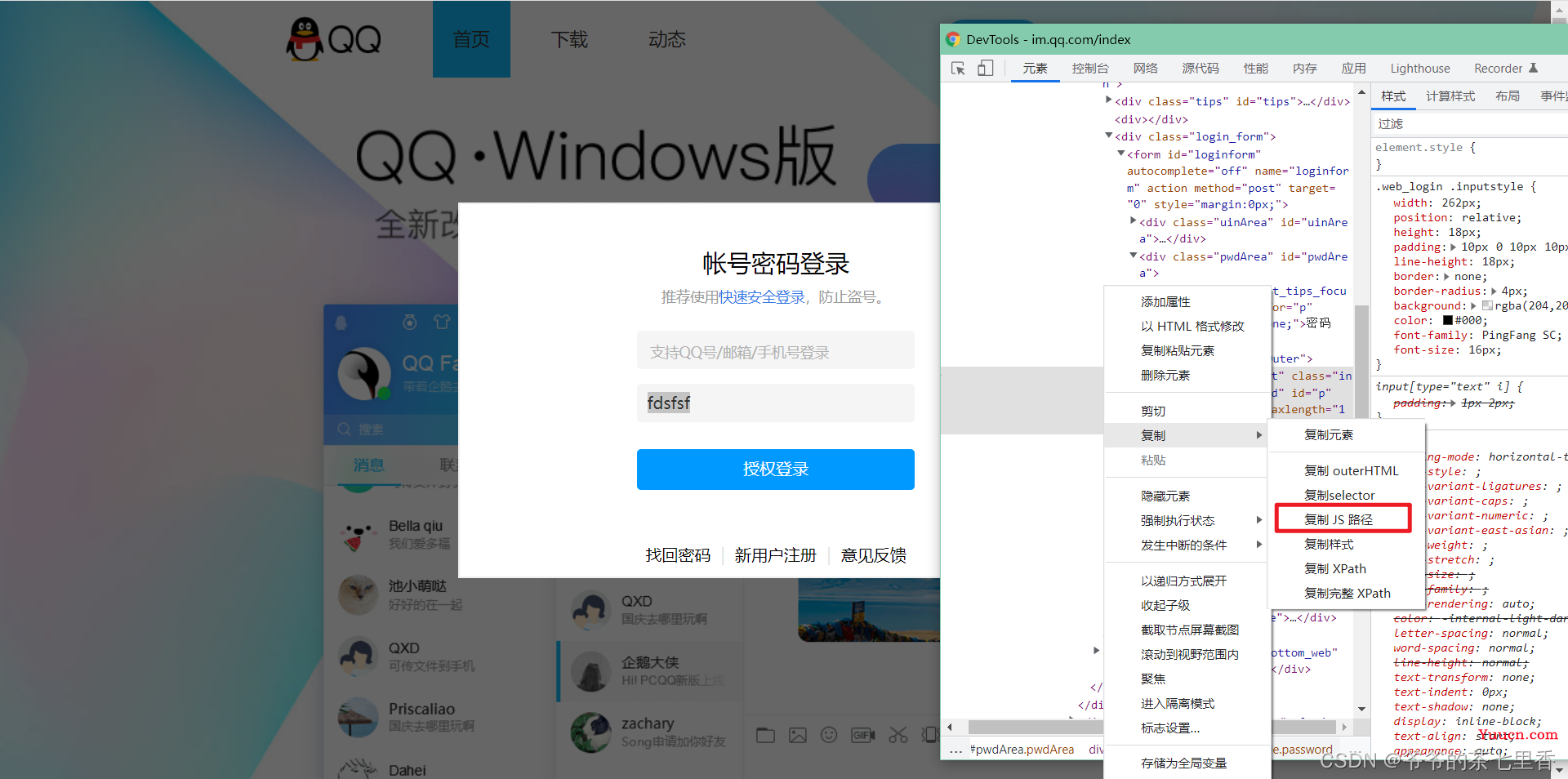1568x779 pixels.
Task: Expand the div uinArea node
Action: coord(1134,220)
